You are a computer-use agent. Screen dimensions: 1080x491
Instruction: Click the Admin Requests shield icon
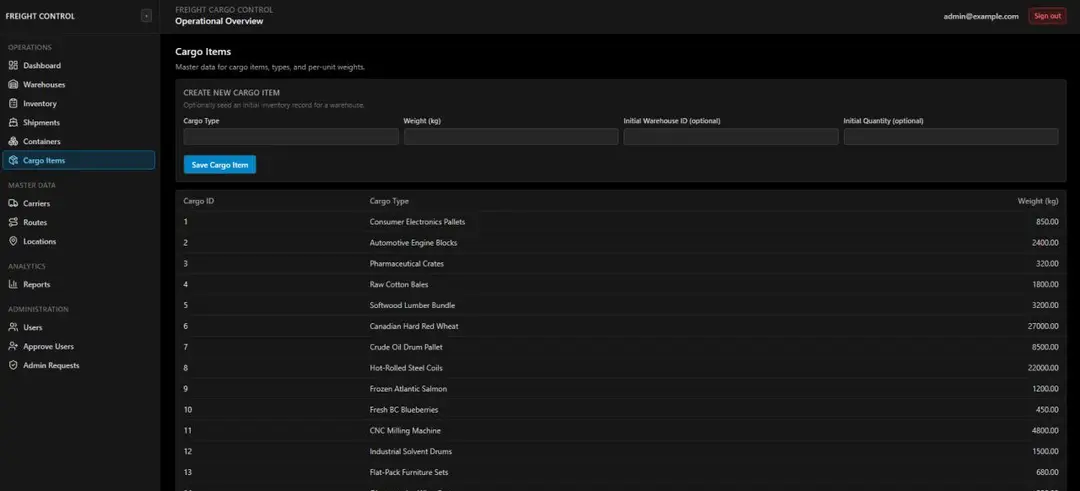coord(13,365)
